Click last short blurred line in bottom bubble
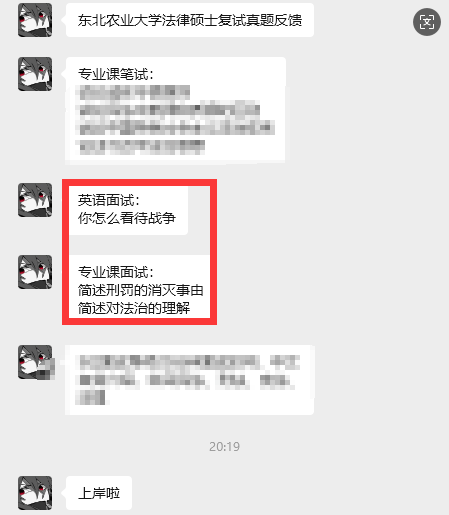 [x=90, y=397]
